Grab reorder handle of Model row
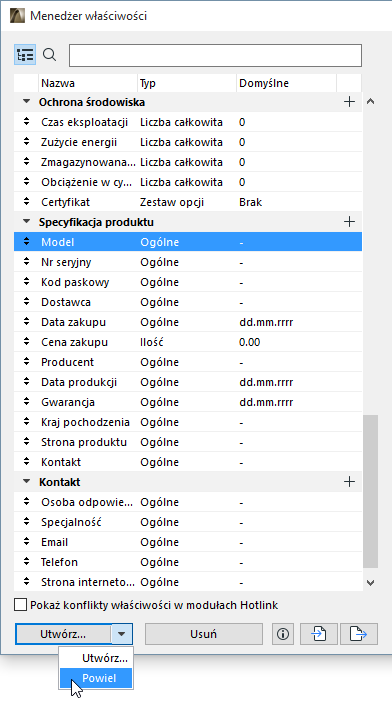Screen dimensions: 392x701 pyautogui.click(x=26, y=242)
